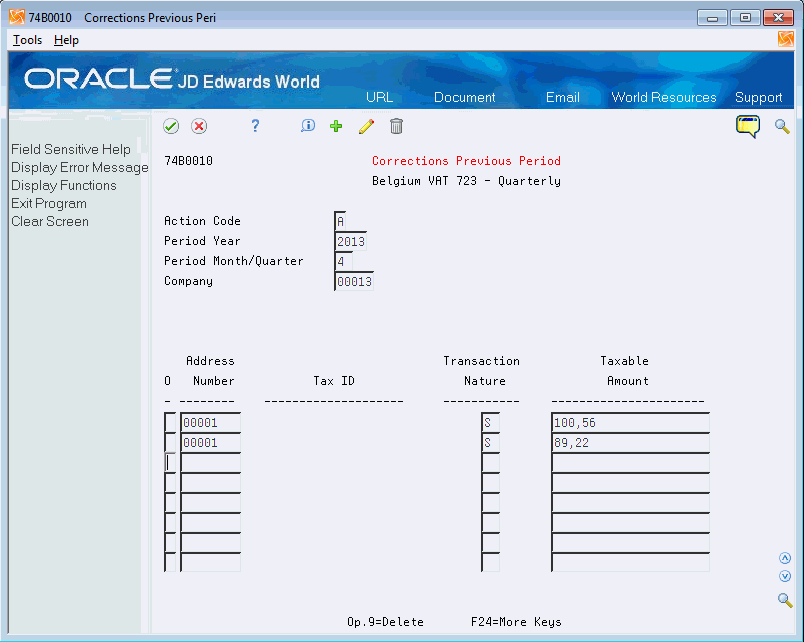The image size is (804, 642).
Task: Click the magnifier icon under the scroll arrows
Action: [x=785, y=599]
